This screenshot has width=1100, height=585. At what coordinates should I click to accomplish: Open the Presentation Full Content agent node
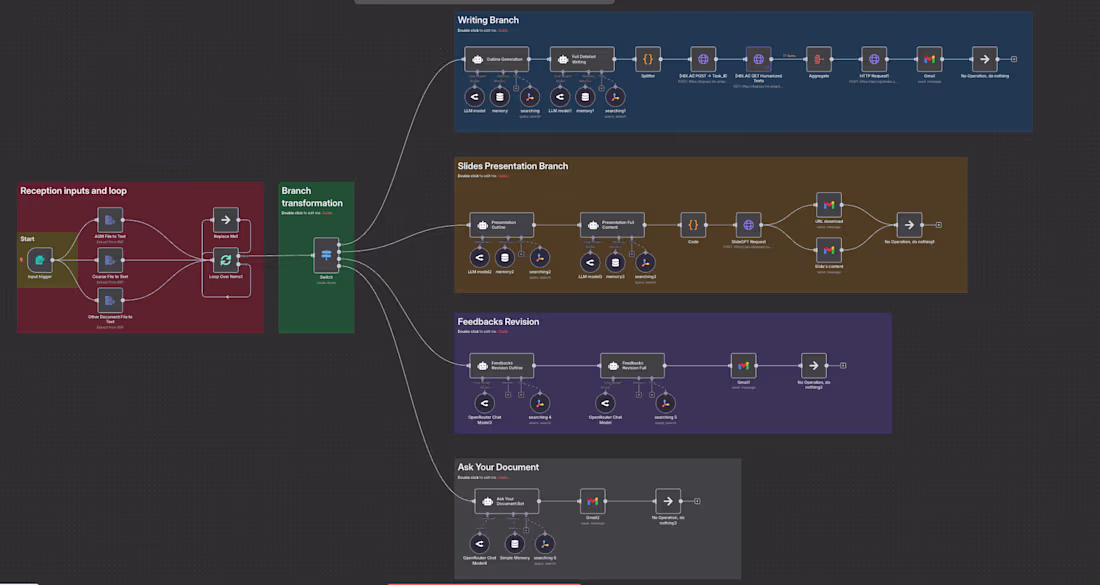coord(612,225)
